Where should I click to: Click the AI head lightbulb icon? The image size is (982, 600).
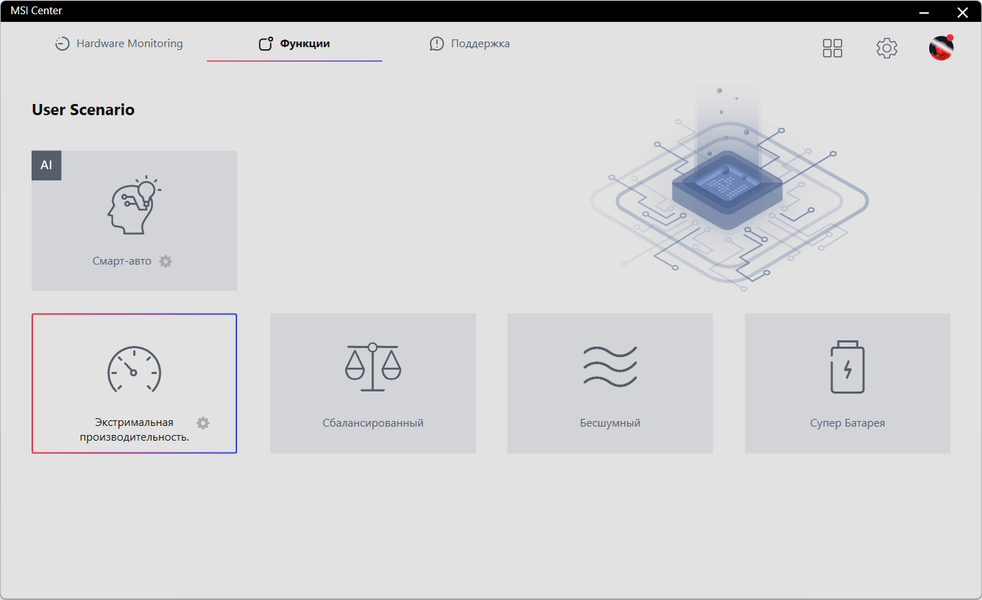click(133, 205)
